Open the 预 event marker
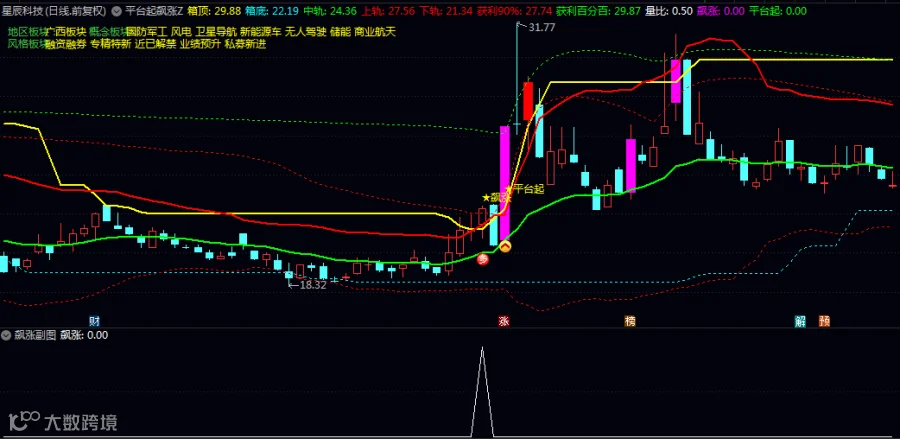 coord(824,321)
